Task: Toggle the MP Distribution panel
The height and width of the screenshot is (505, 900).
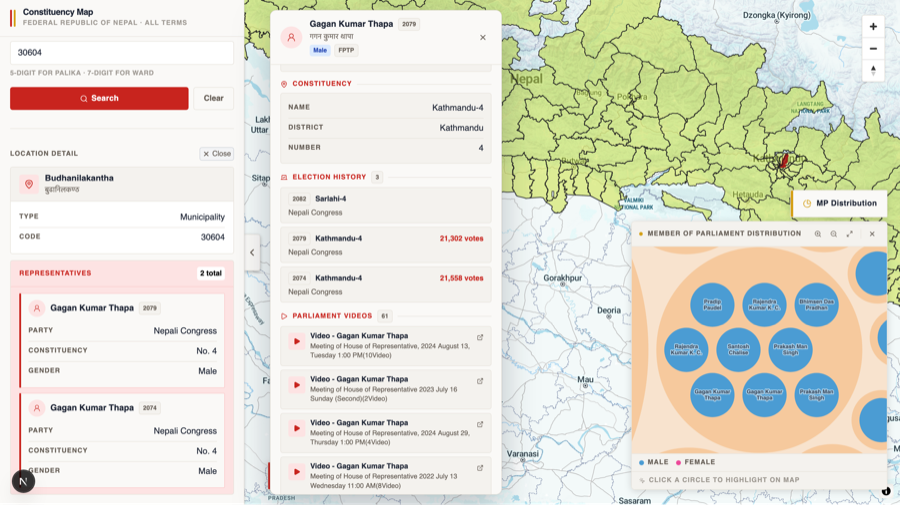Action: pyautogui.click(x=839, y=203)
